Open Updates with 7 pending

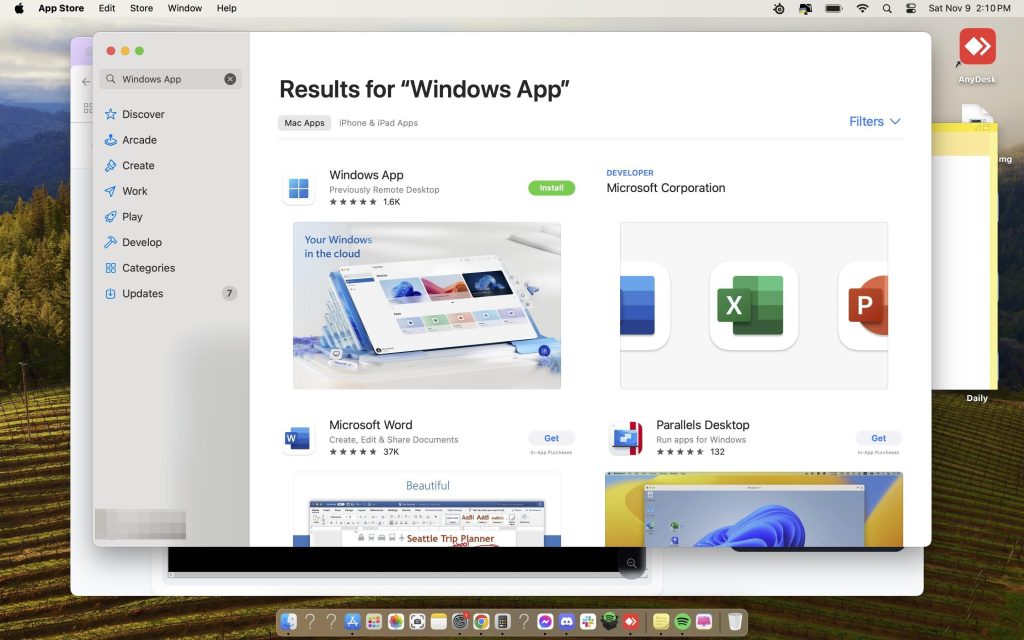(170, 293)
